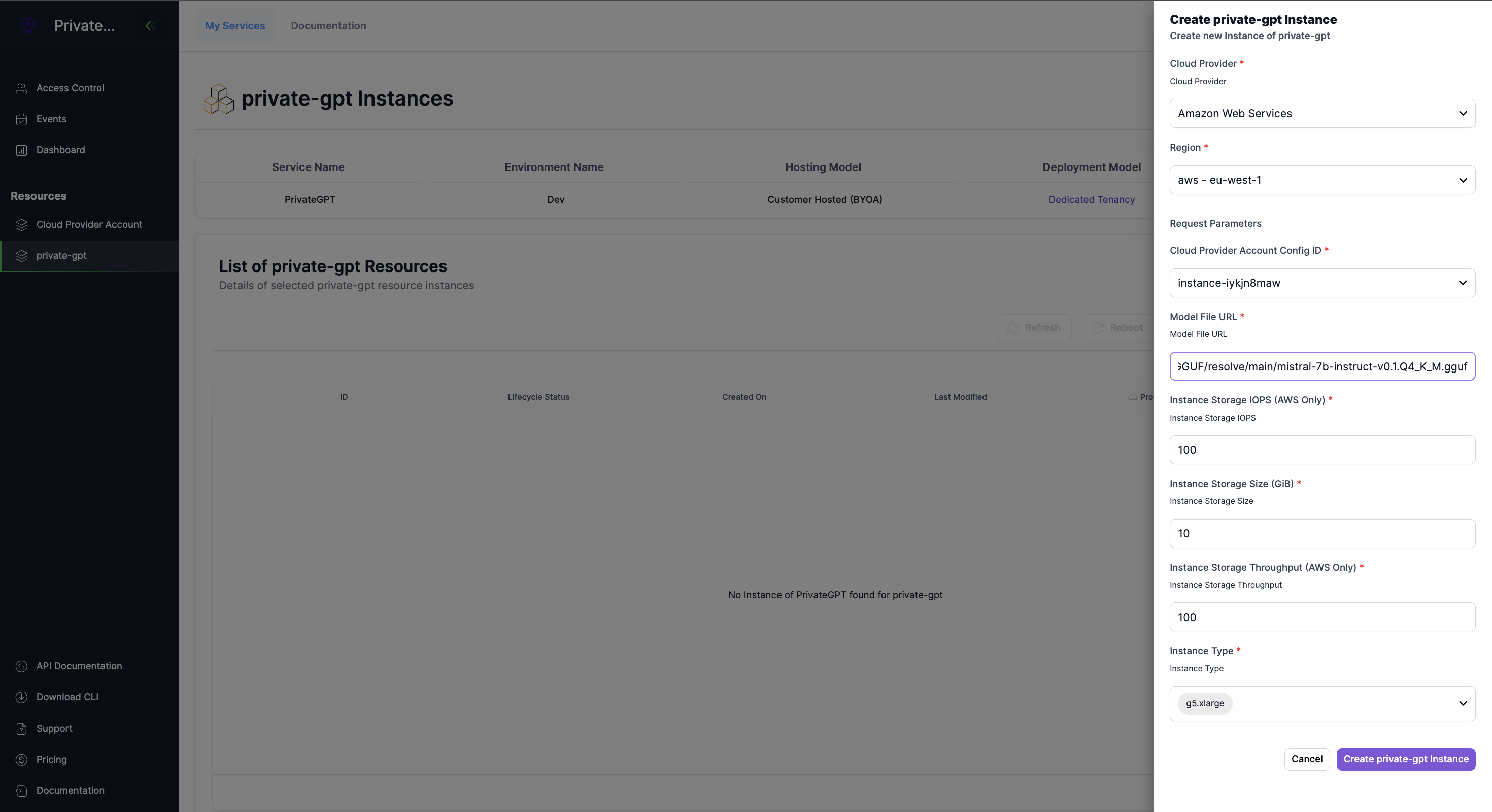
Task: Open Cloud Provider Account Config ID dropdown
Action: [x=1323, y=283]
